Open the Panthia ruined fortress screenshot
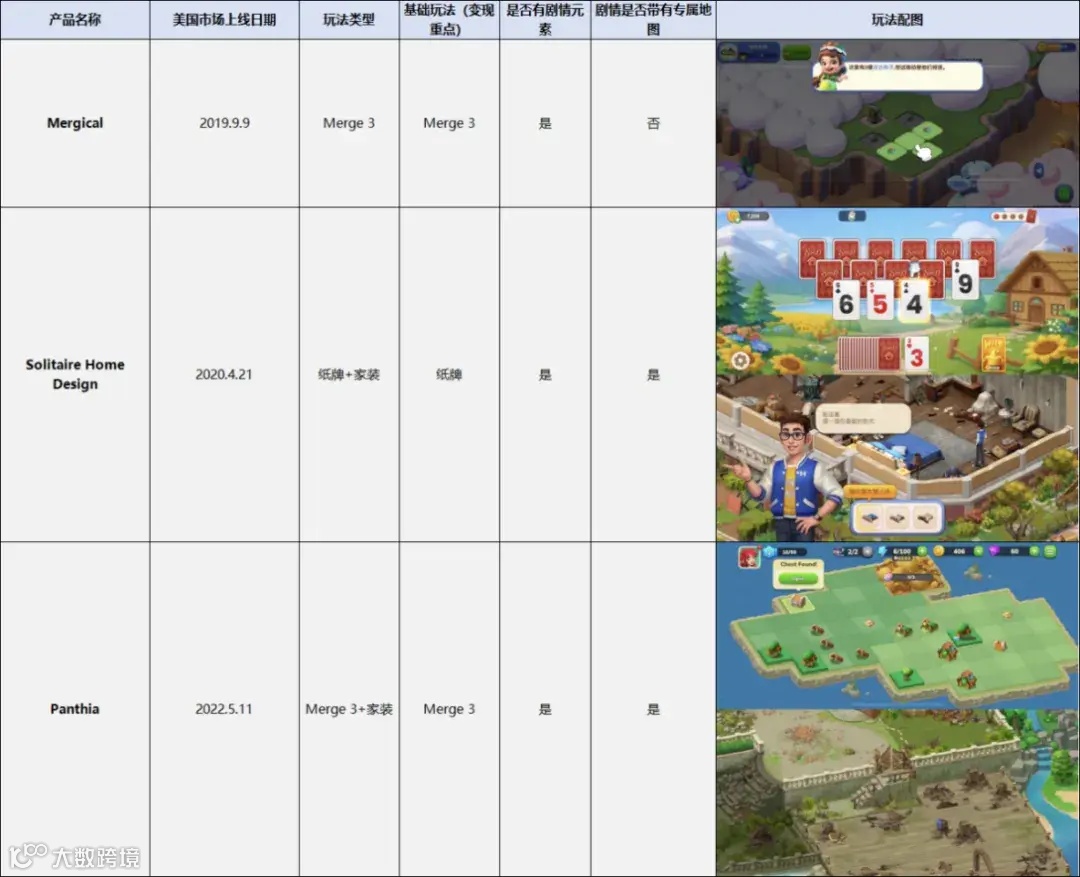The image size is (1080, 877). click(897, 793)
